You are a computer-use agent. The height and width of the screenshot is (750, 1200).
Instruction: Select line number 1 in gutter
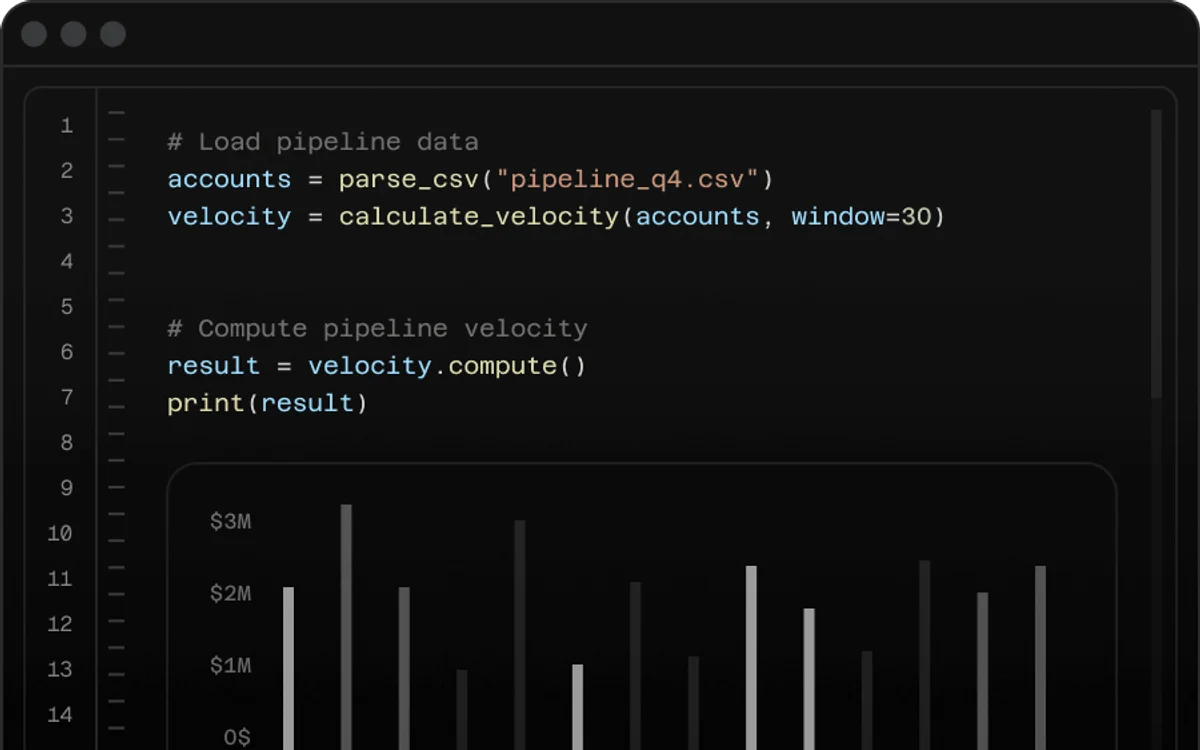click(67, 126)
